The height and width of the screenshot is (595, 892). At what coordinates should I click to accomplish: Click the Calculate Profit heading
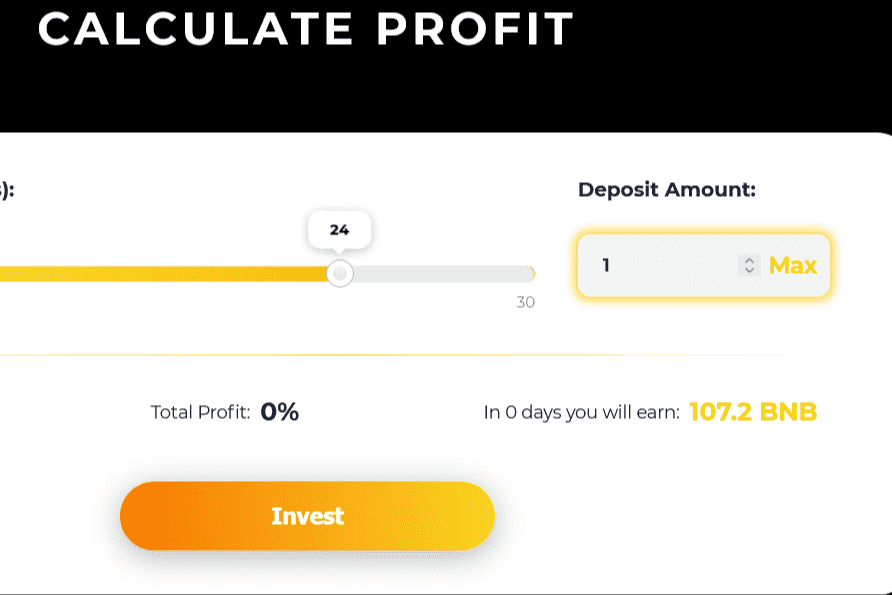305,28
